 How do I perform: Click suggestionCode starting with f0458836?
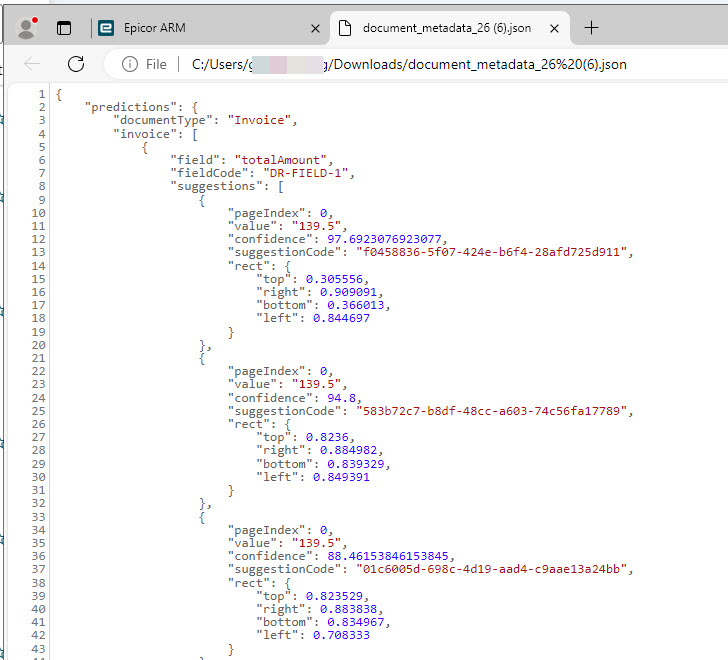[493, 251]
